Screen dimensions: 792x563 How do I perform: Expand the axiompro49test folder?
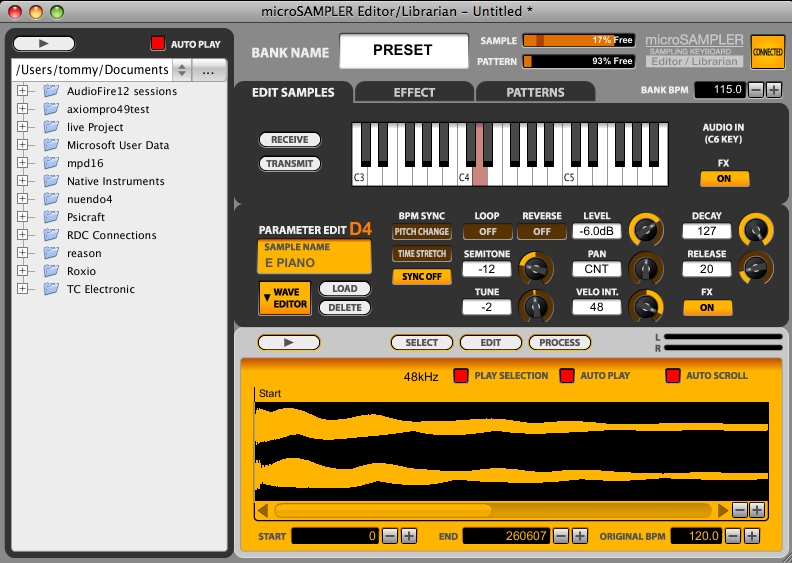pos(22,109)
